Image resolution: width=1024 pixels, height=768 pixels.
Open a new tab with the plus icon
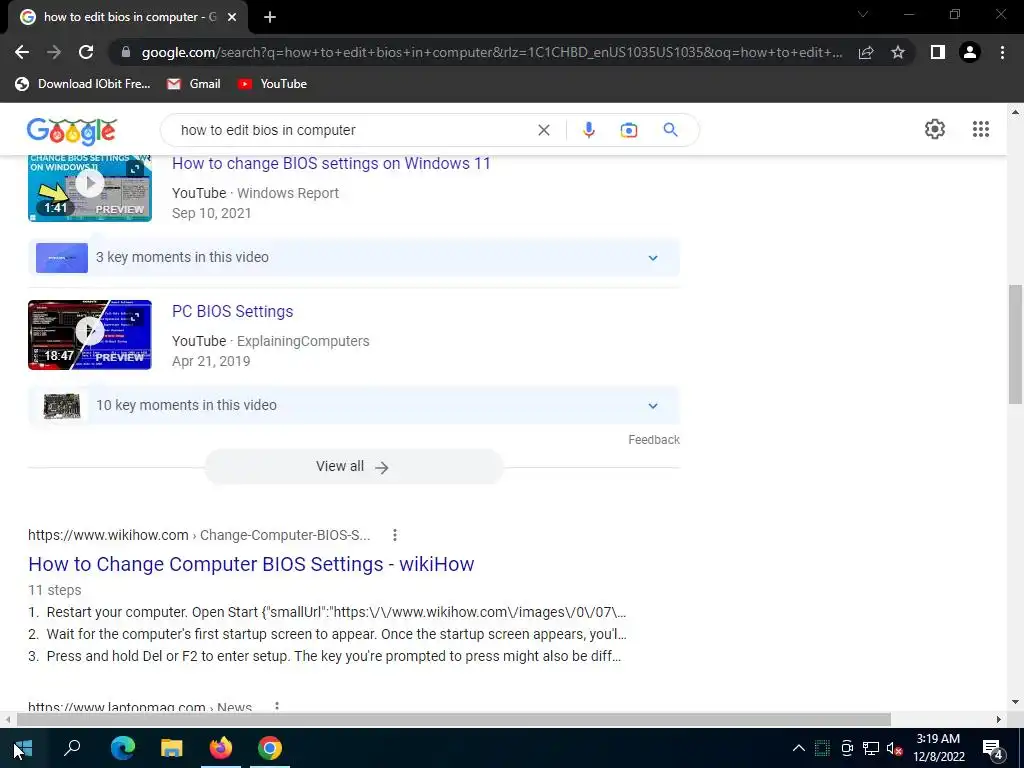(270, 17)
